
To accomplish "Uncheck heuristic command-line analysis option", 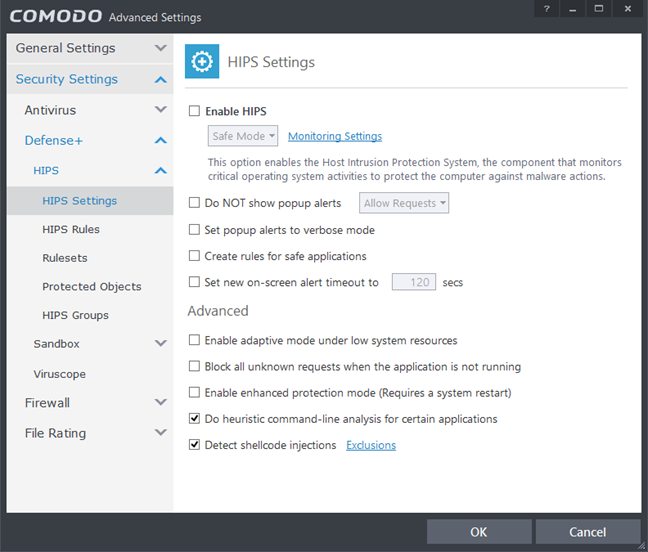I will tap(194, 419).
